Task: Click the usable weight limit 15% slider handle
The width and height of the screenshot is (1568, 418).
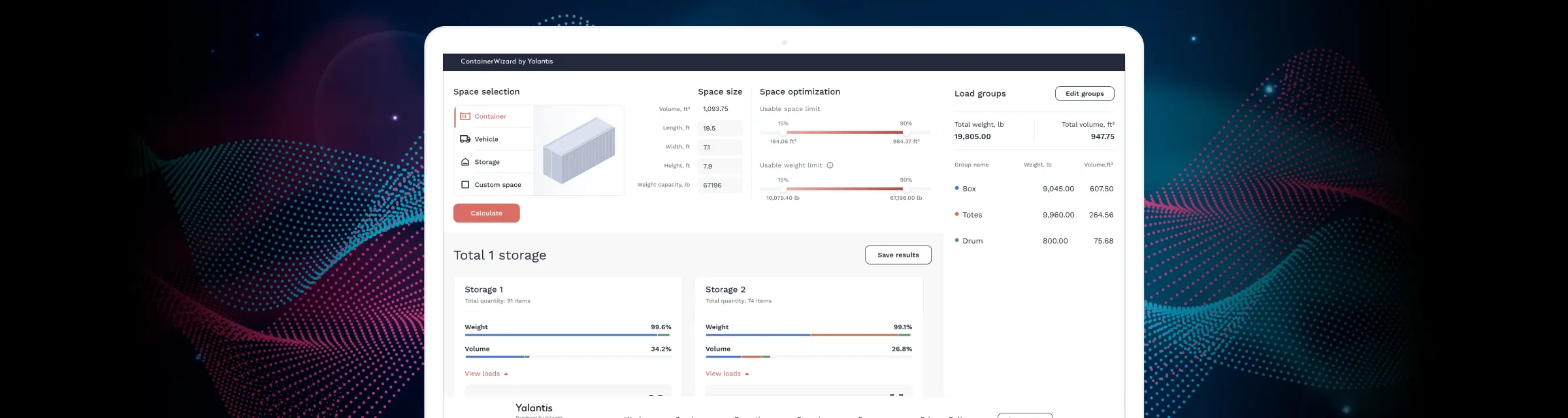Action: click(x=783, y=189)
